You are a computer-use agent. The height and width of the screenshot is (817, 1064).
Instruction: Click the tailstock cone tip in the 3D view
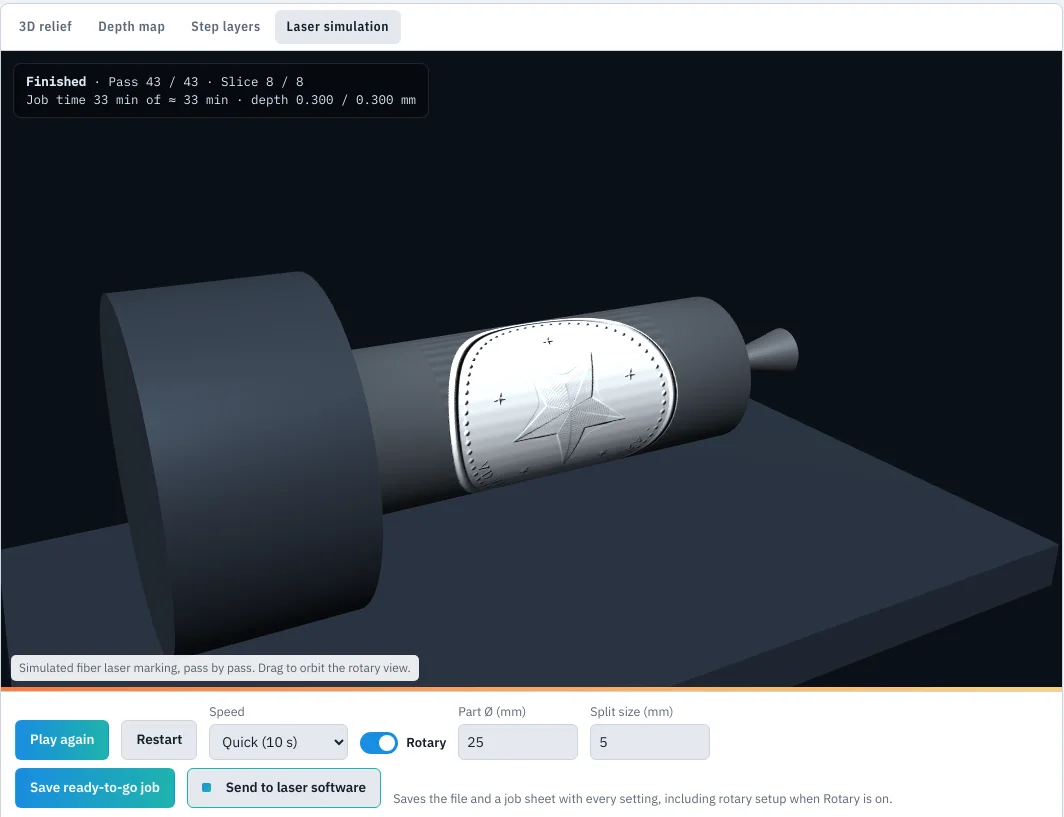tap(774, 351)
